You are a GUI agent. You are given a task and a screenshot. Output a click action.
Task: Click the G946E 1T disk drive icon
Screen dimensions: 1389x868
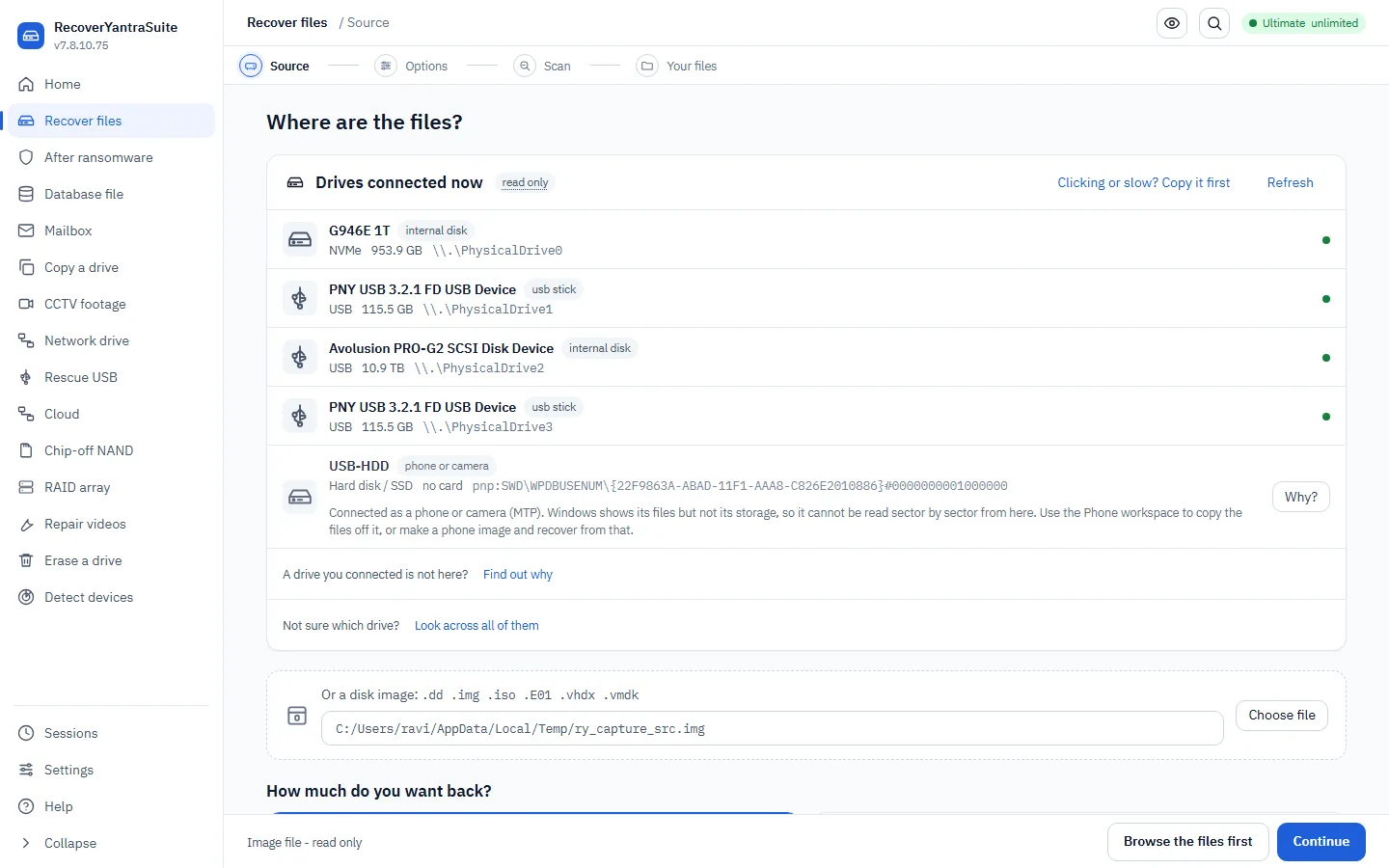pos(300,239)
